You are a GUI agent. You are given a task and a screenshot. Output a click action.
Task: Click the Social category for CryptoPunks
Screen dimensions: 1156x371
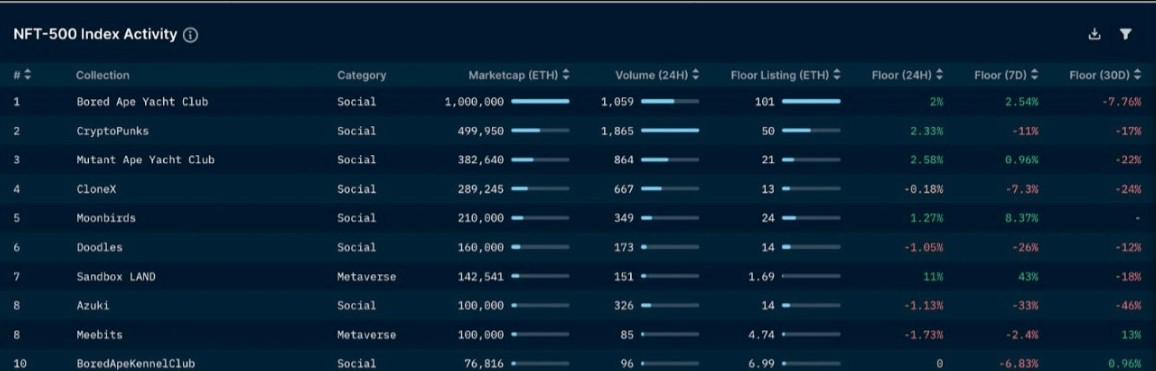[357, 131]
